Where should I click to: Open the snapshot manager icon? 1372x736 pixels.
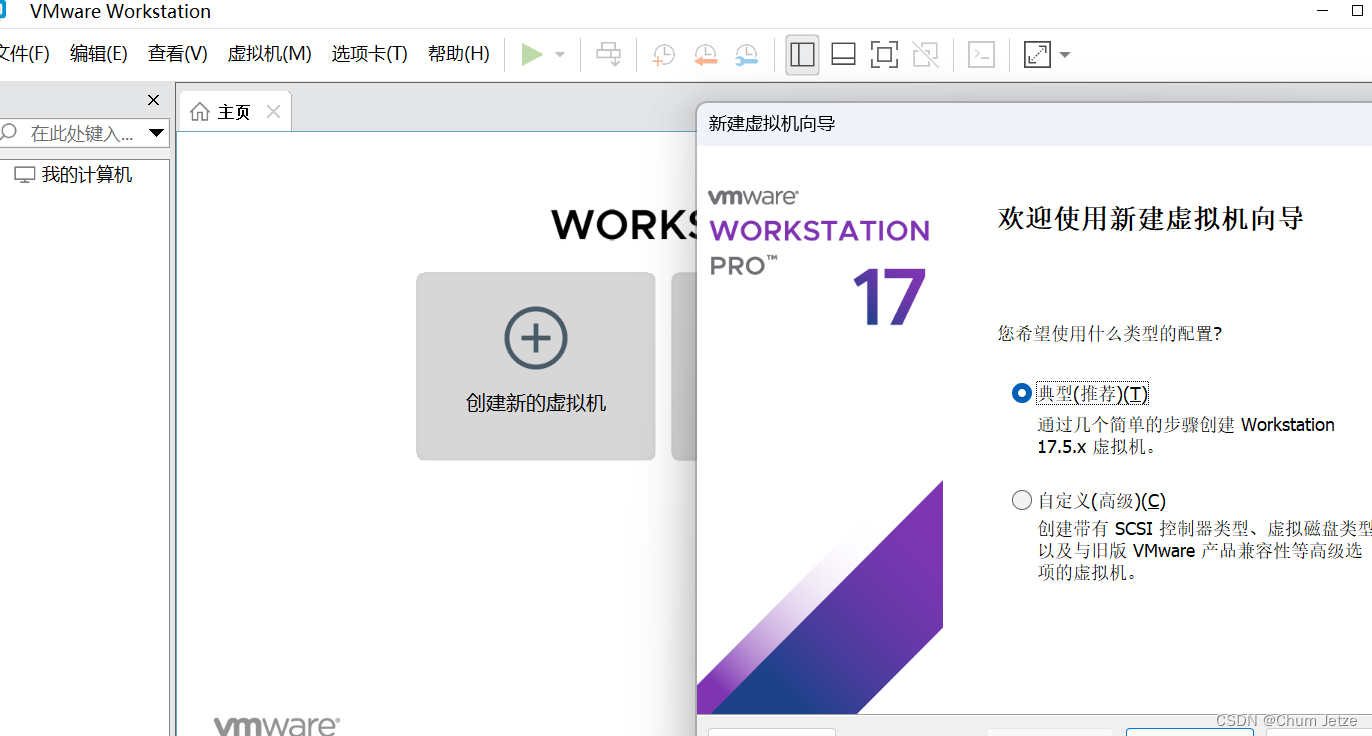(746, 54)
